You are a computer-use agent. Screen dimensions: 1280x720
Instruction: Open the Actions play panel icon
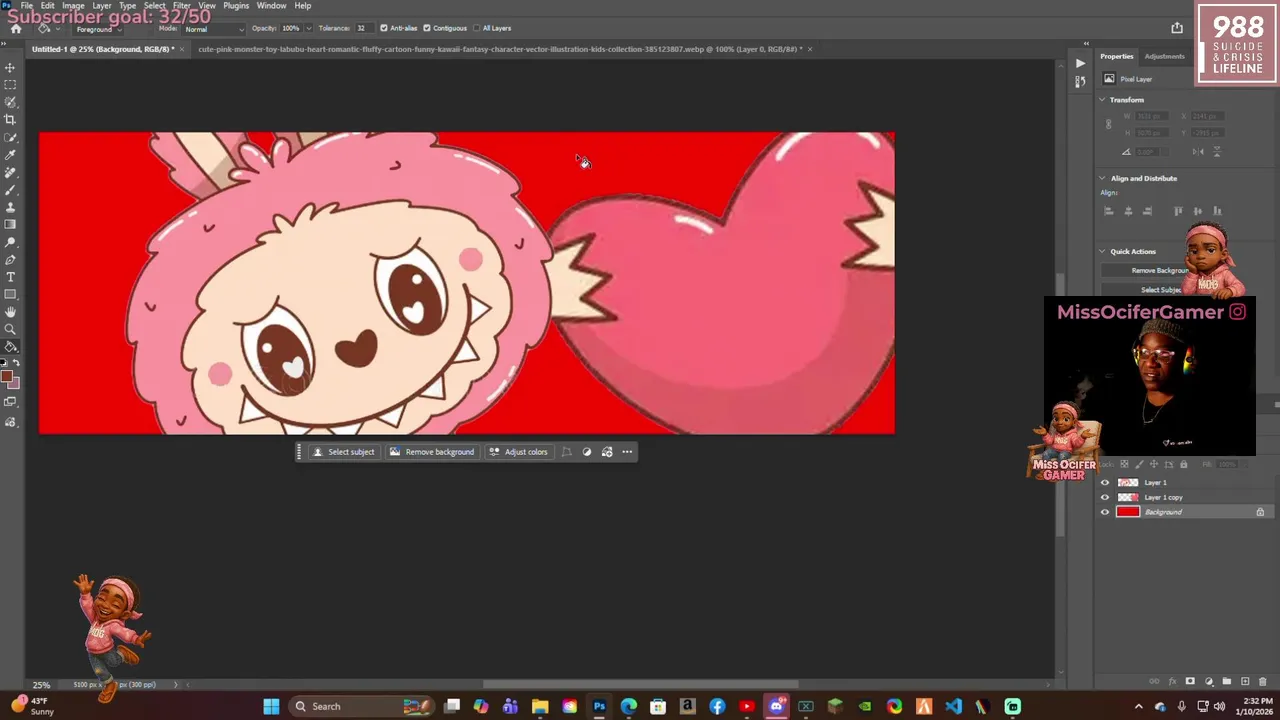pyautogui.click(x=1080, y=63)
